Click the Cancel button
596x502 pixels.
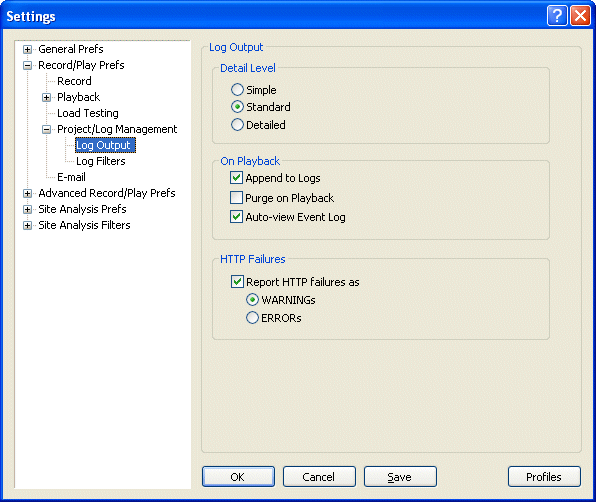tap(319, 477)
